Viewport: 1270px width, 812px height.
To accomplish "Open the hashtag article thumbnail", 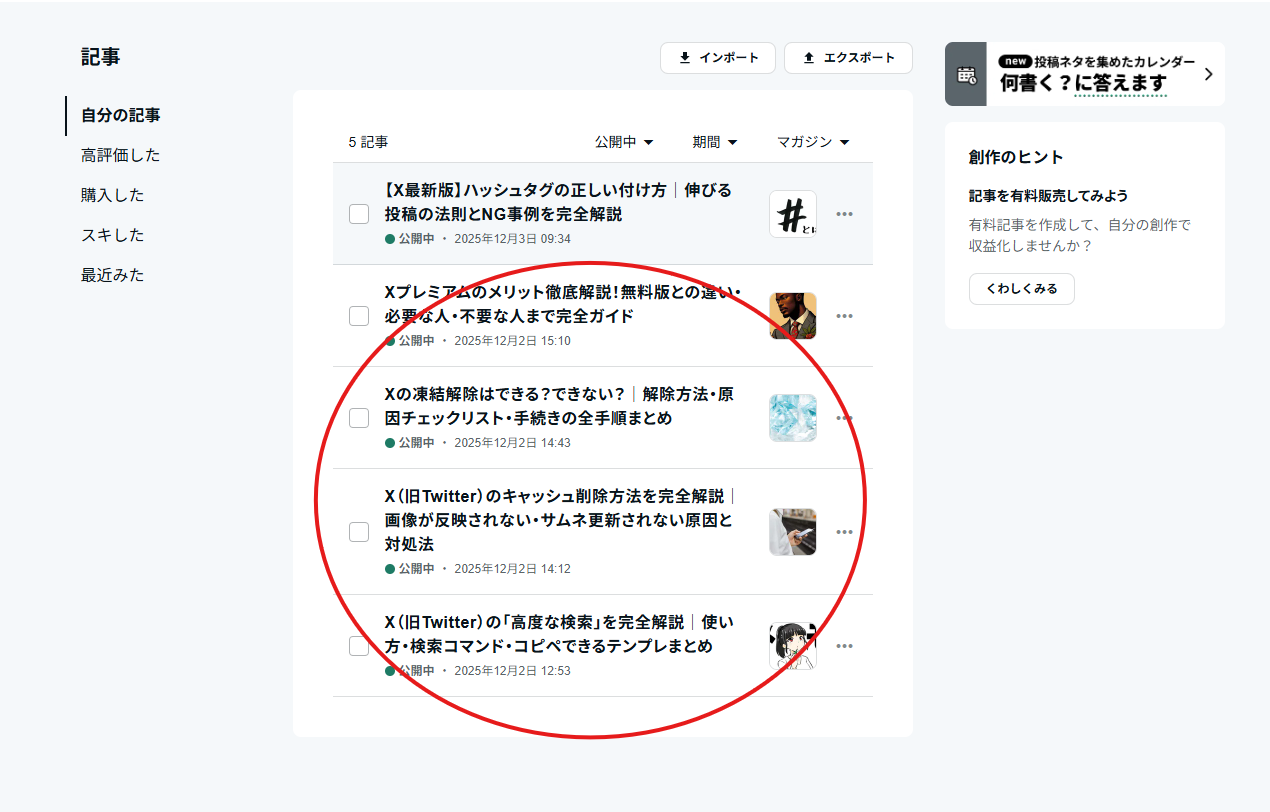I will (x=792, y=214).
